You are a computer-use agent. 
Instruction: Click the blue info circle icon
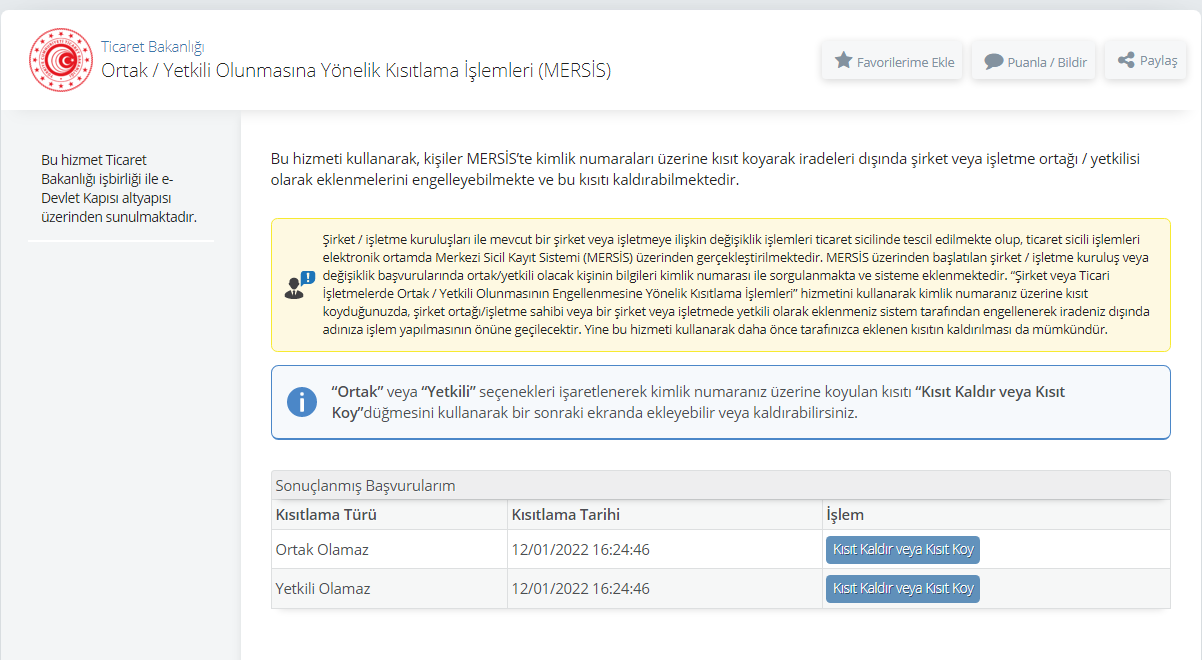point(302,402)
